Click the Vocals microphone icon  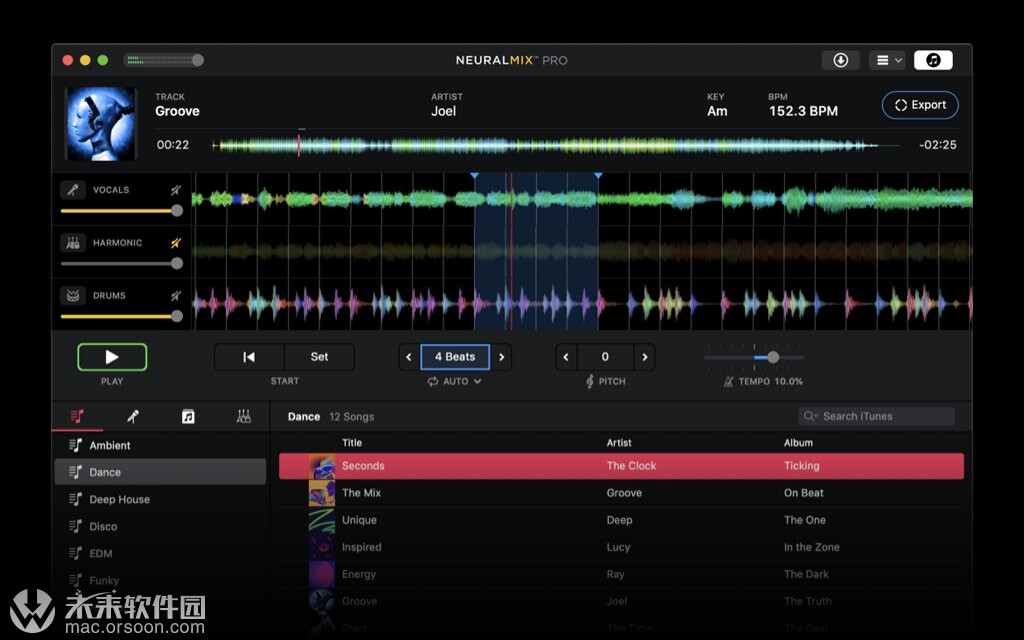[72, 190]
